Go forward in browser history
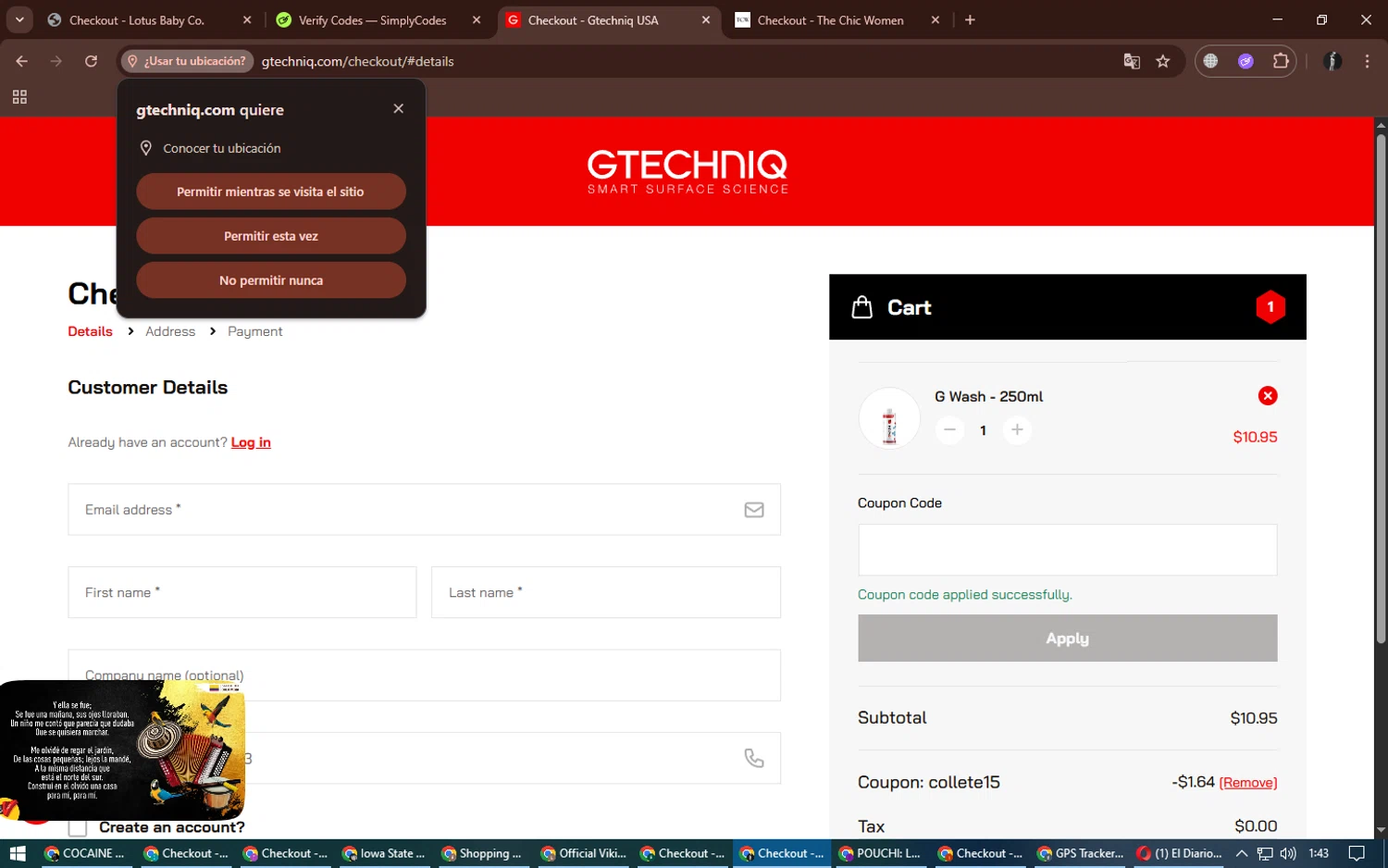The width and height of the screenshot is (1388, 868). tap(56, 61)
